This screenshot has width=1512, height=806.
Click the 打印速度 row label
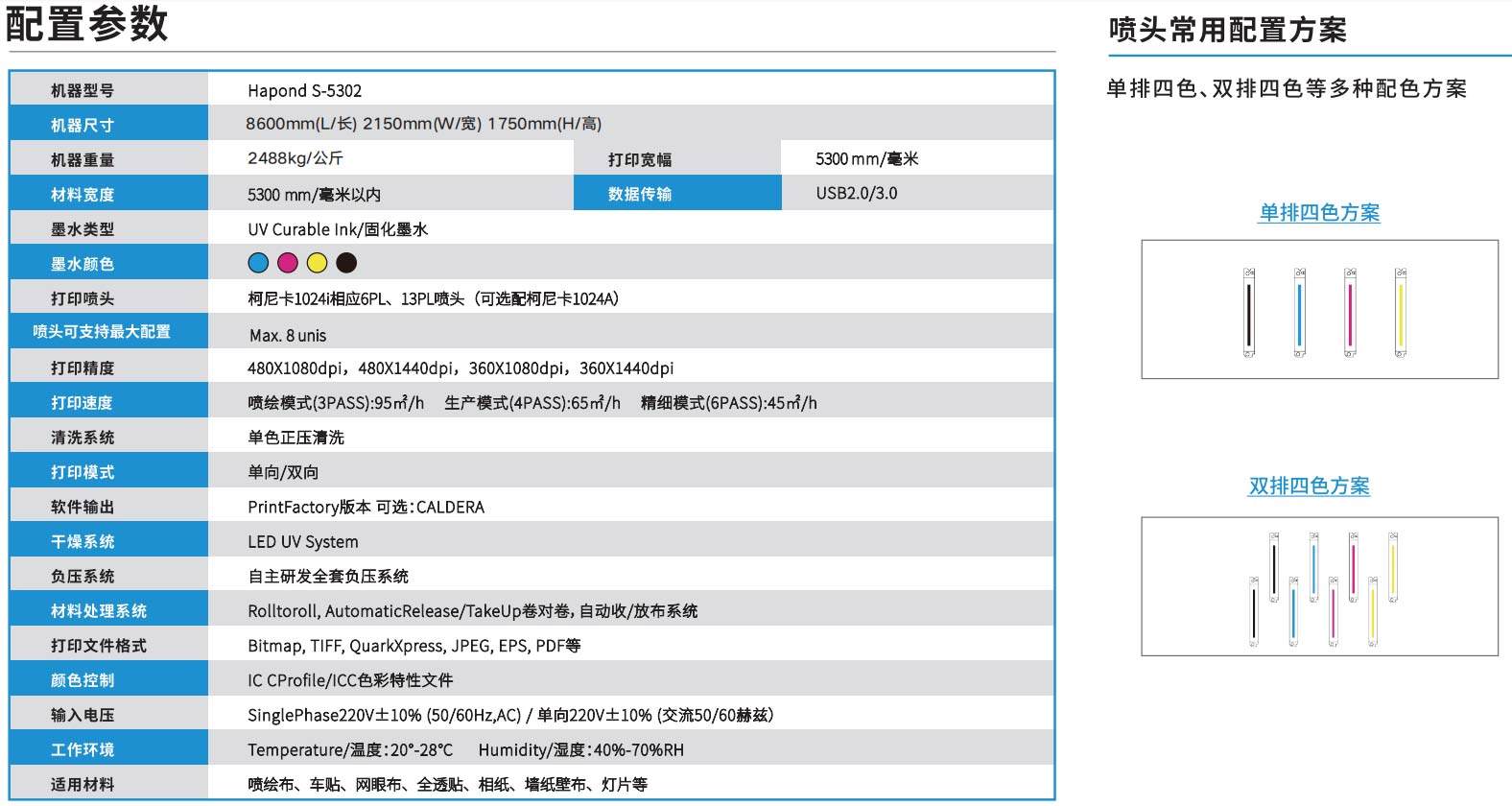pyautogui.click(x=83, y=403)
